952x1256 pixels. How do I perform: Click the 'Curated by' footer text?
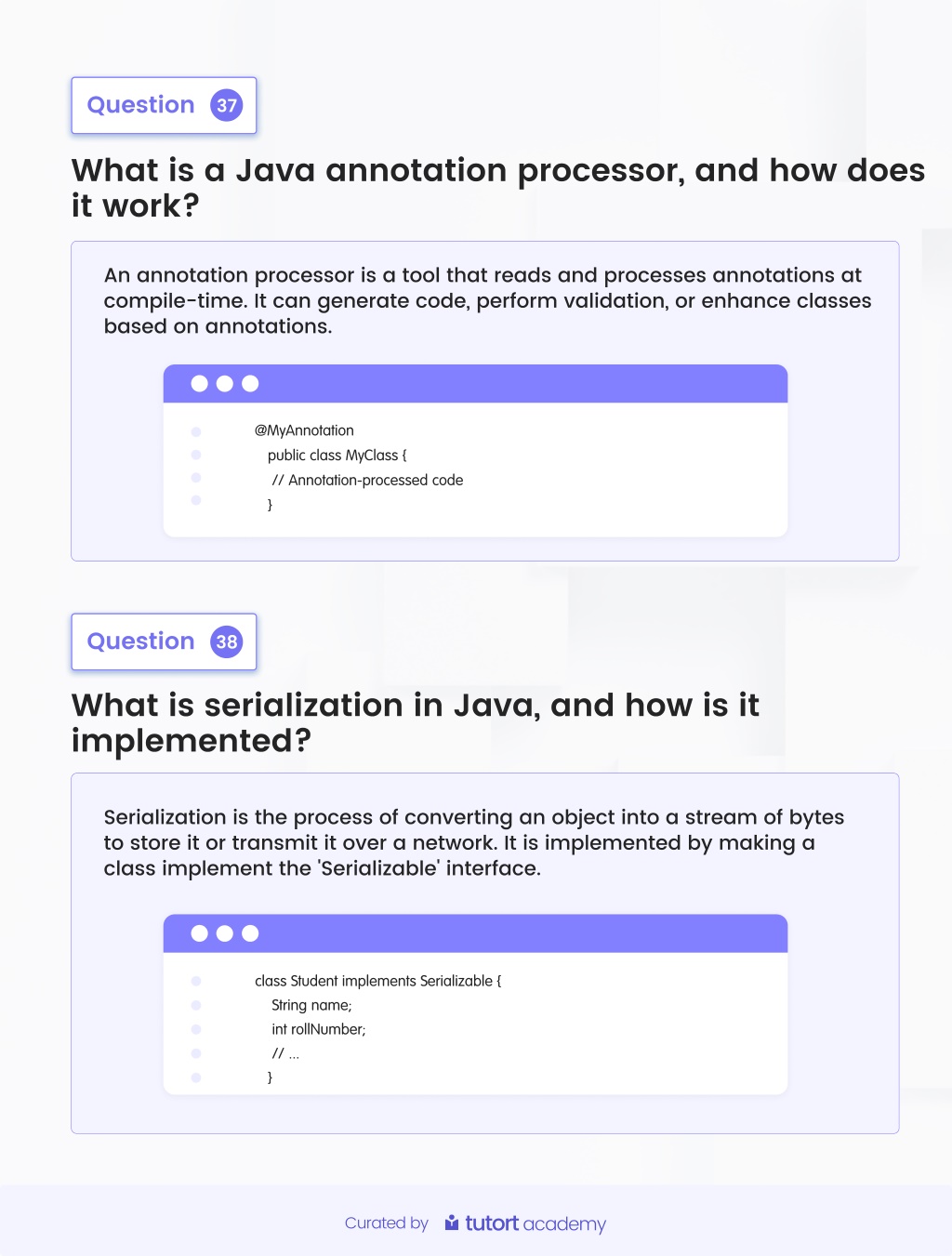387,1223
